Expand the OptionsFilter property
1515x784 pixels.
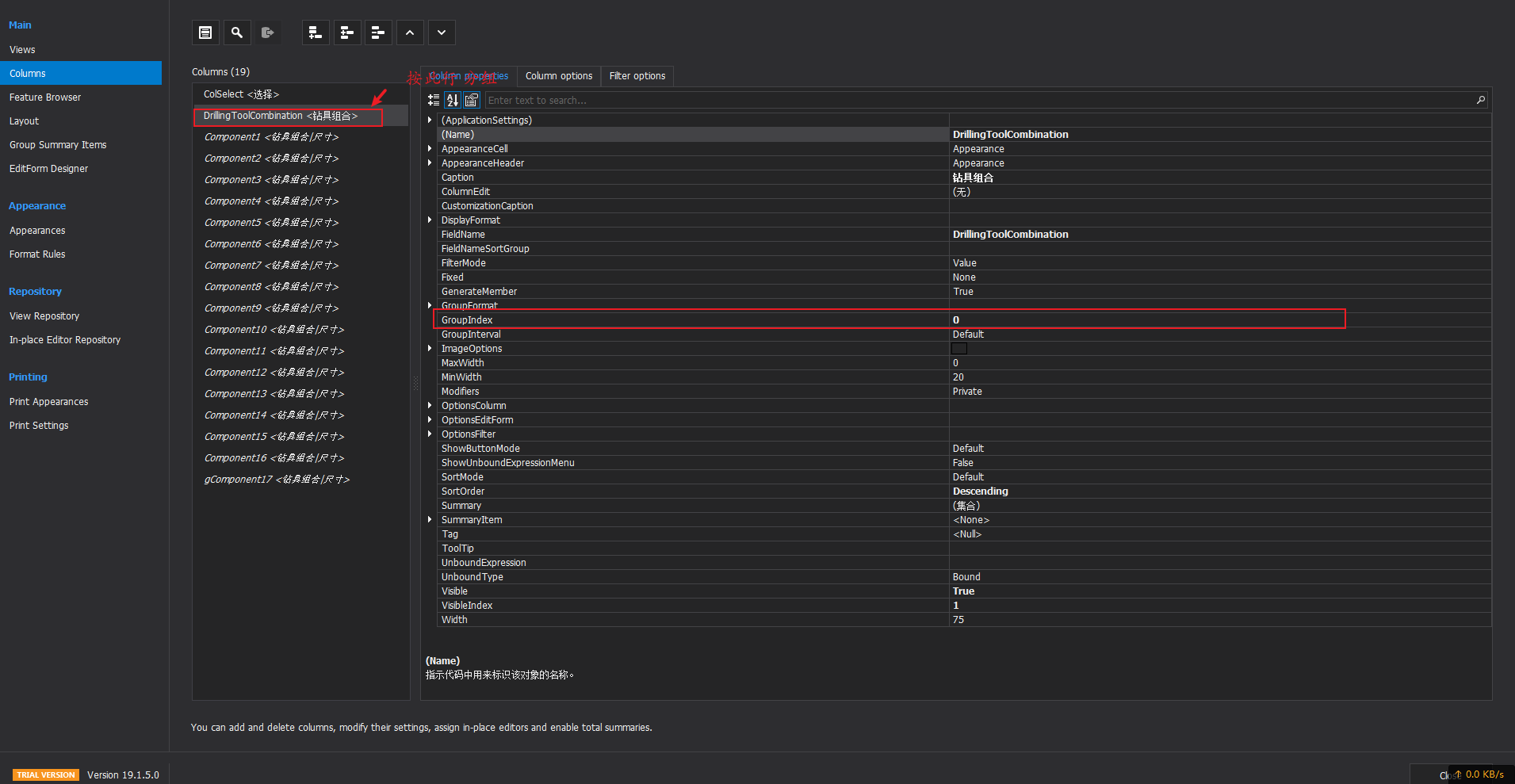click(x=430, y=434)
